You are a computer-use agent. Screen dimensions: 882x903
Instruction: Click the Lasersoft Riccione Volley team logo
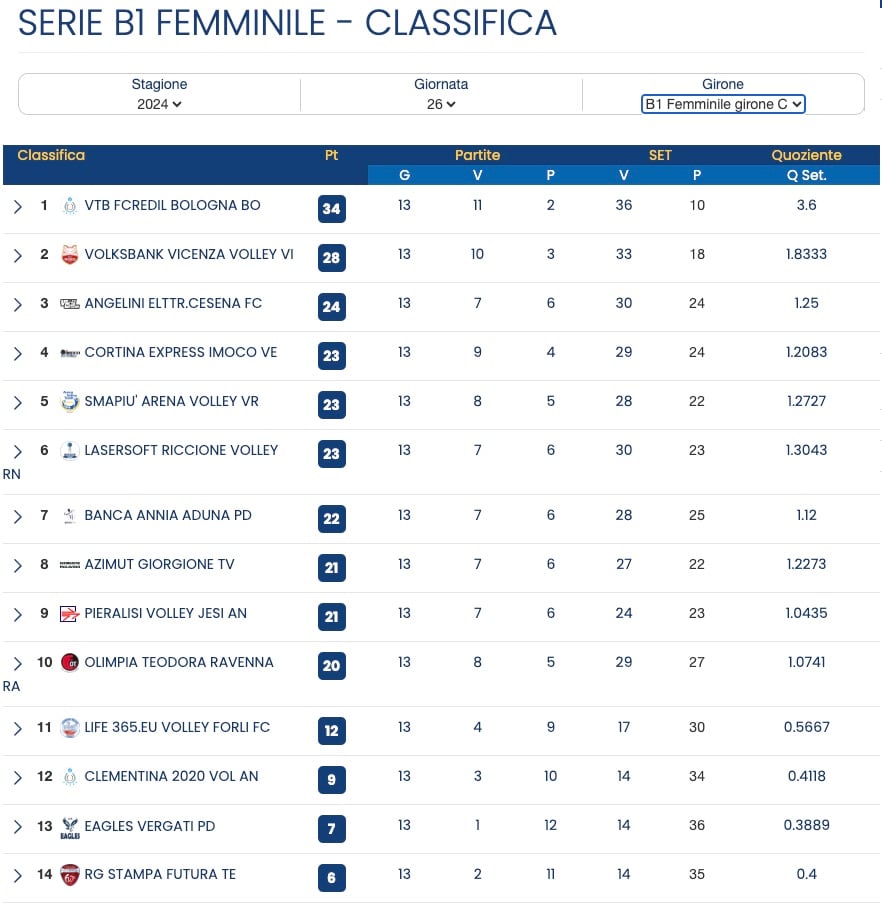point(70,450)
